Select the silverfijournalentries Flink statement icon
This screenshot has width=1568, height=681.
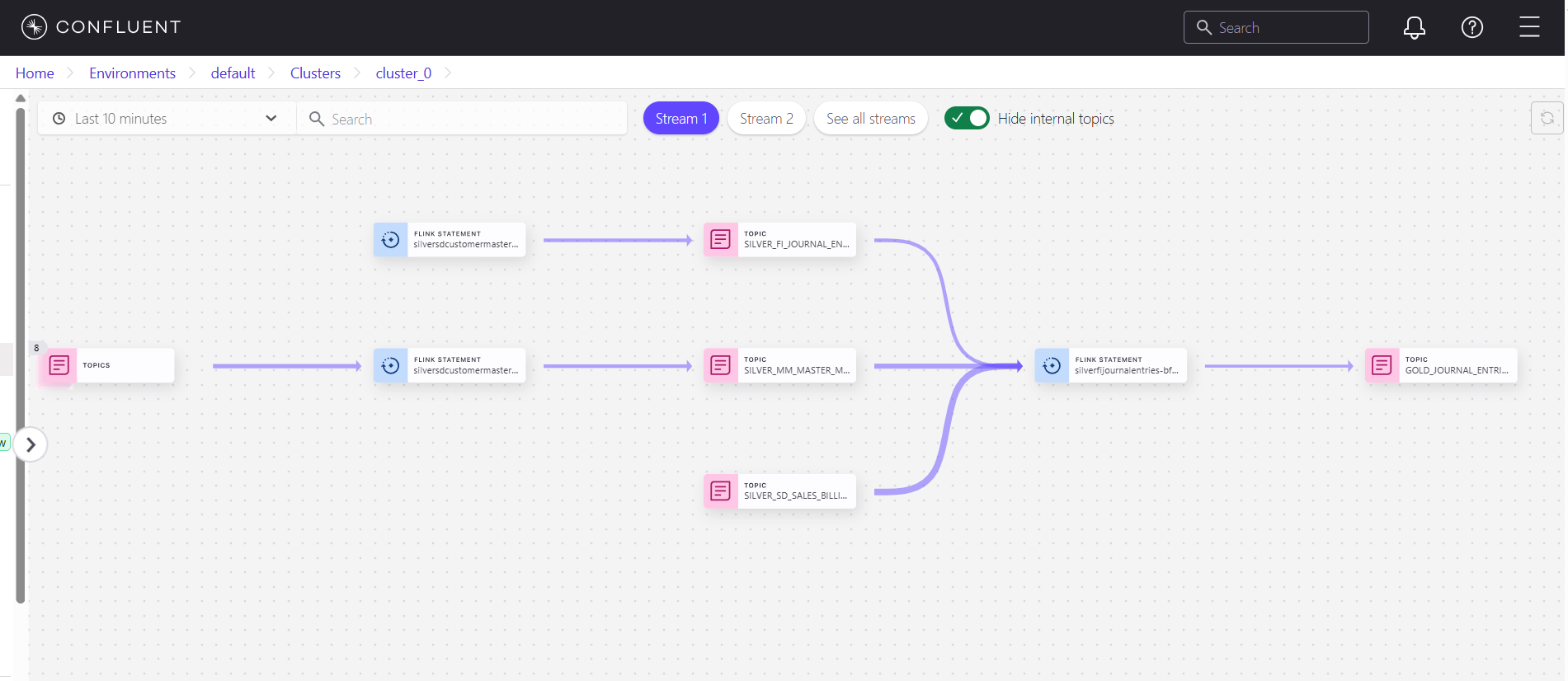tap(1052, 365)
